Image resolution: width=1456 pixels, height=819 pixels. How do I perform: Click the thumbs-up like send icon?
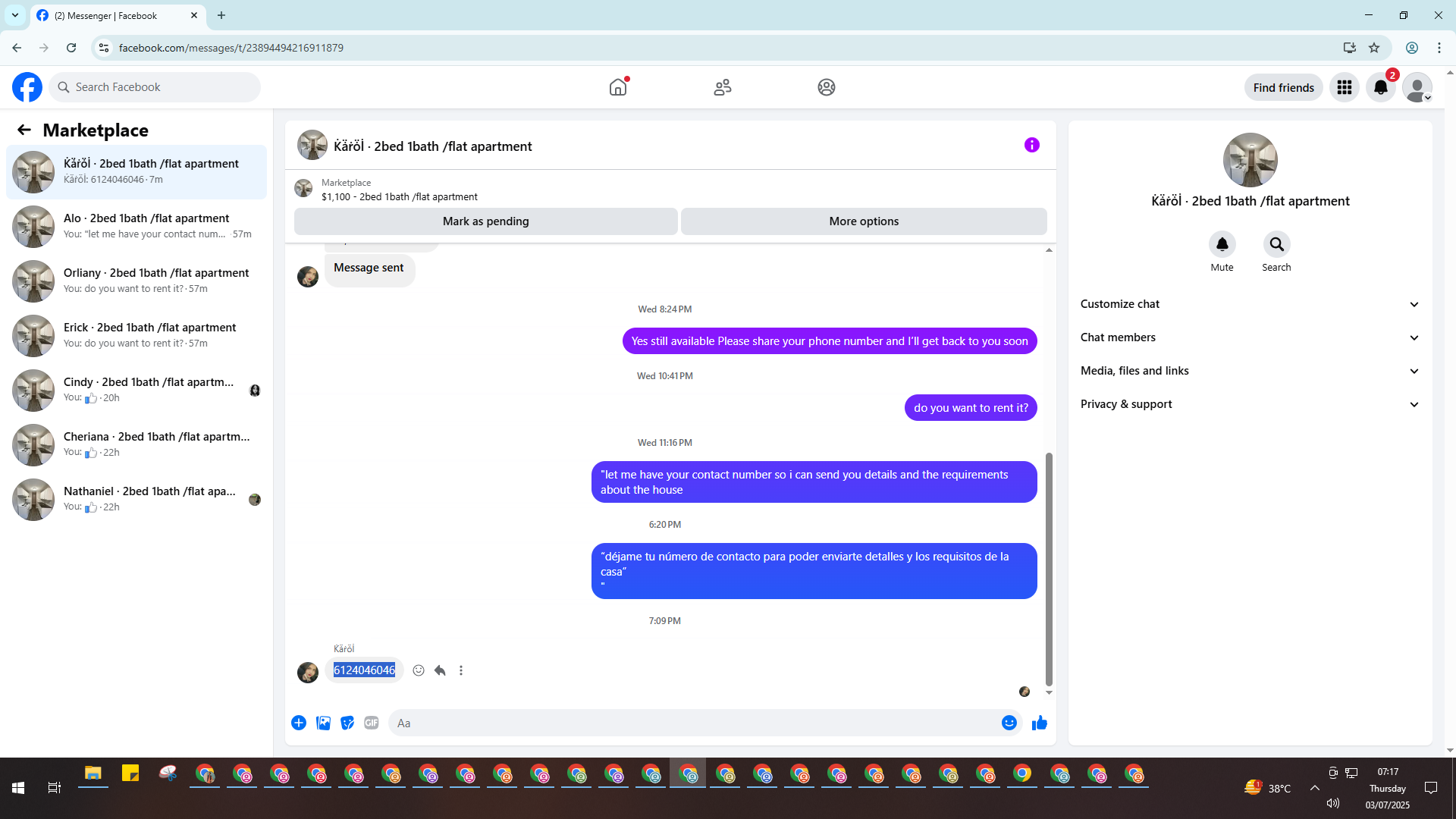pyautogui.click(x=1039, y=723)
